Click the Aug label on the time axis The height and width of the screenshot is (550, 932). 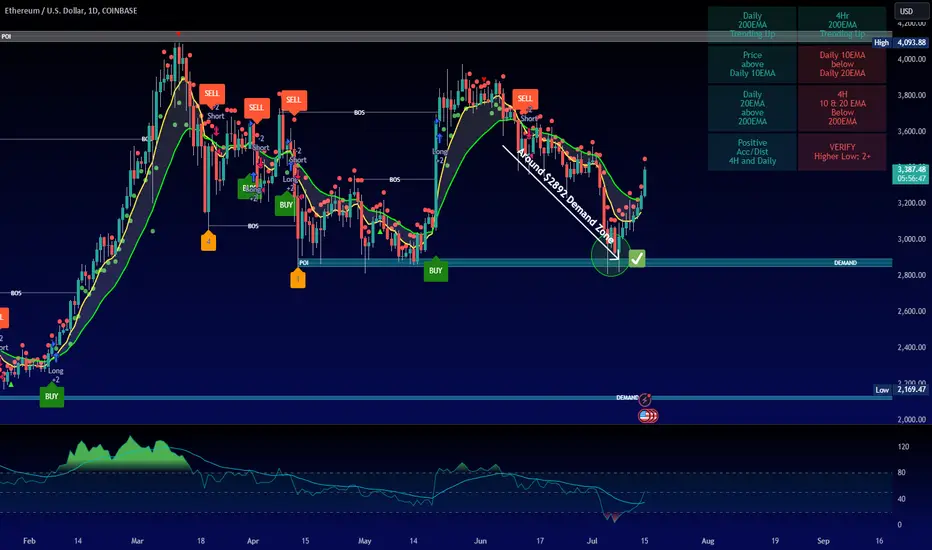(707, 540)
